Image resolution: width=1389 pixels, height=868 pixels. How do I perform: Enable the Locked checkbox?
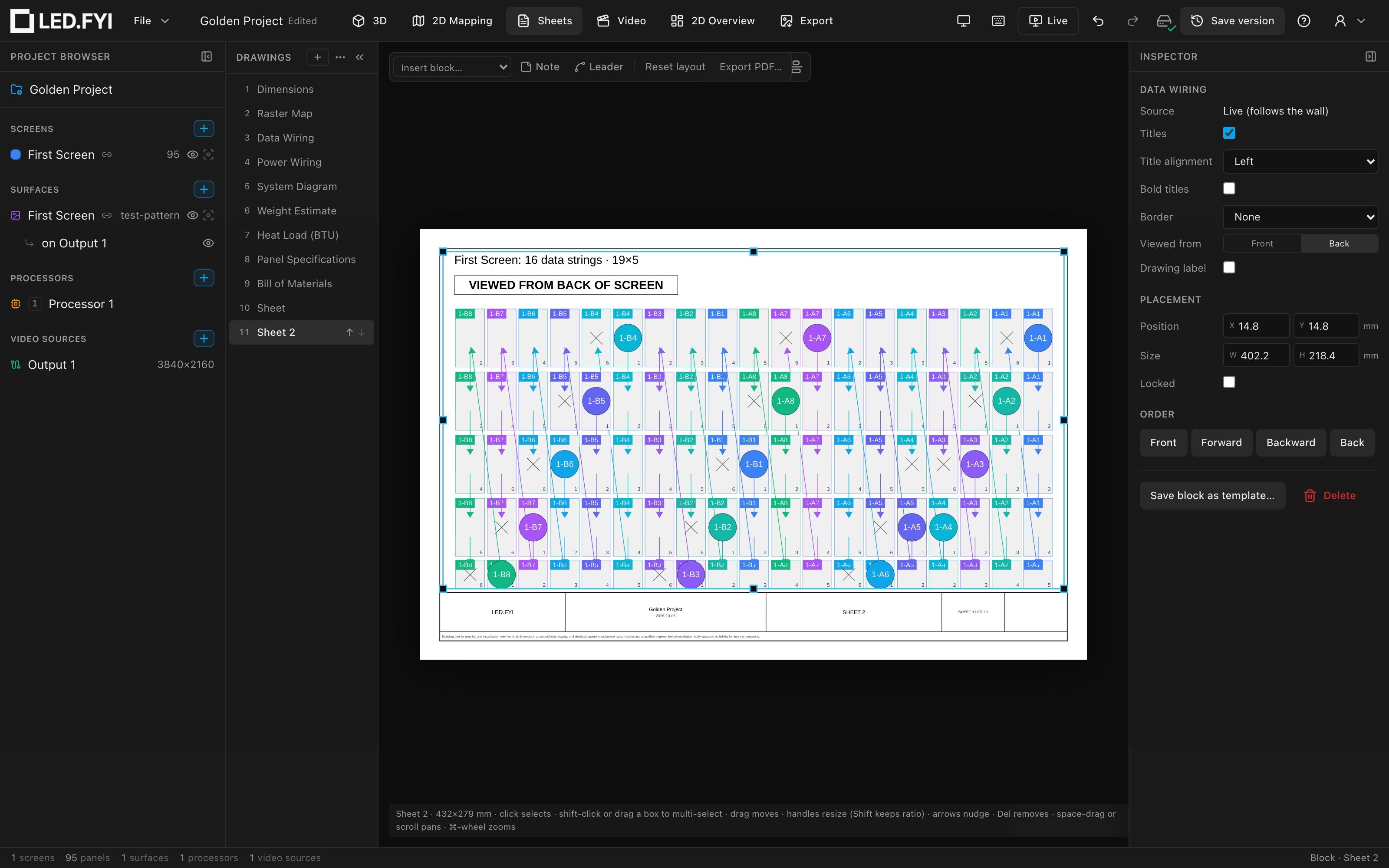tap(1229, 382)
